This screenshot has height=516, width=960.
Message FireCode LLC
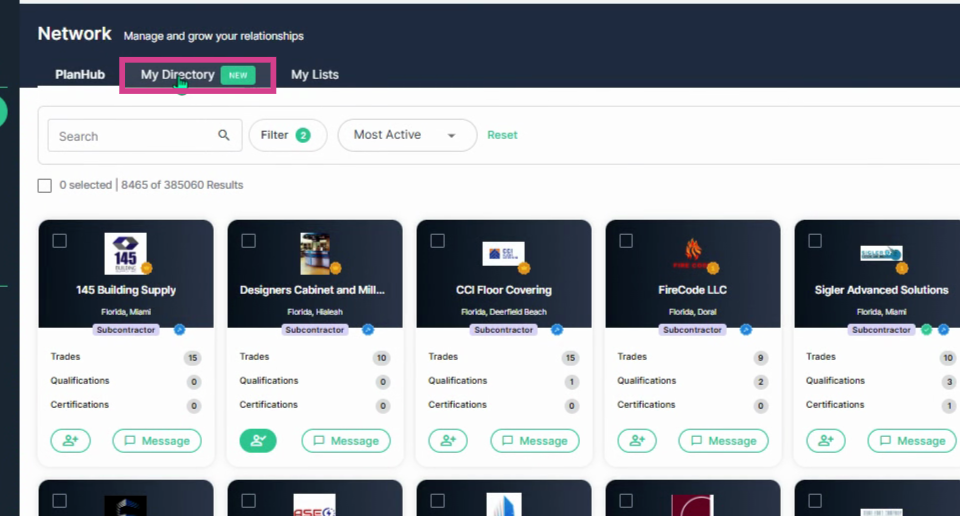click(723, 441)
